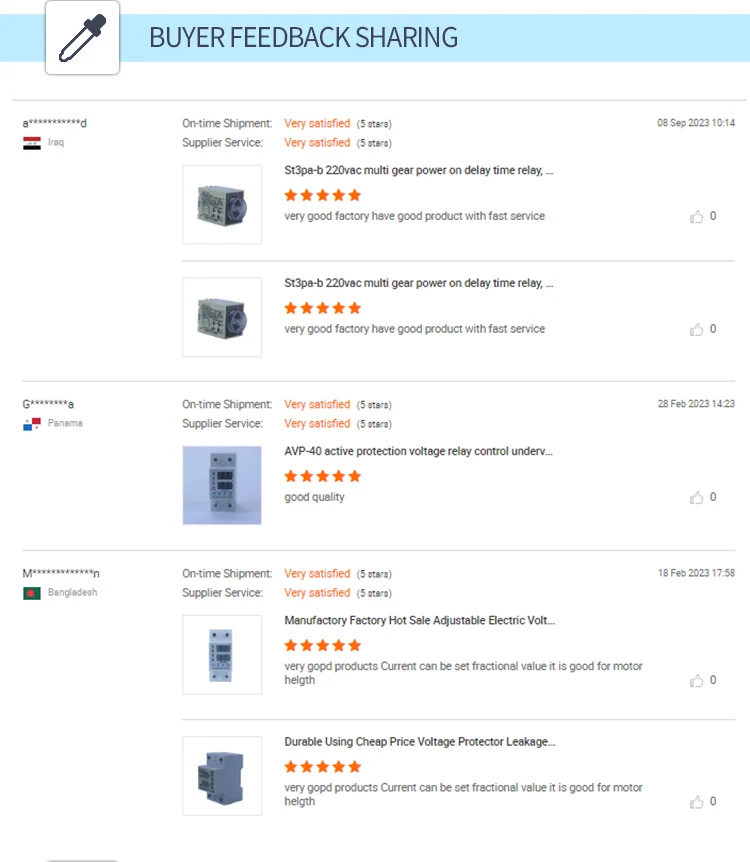The image size is (750, 862).
Task: Click first time relay product thumbnail
Action: click(222, 205)
